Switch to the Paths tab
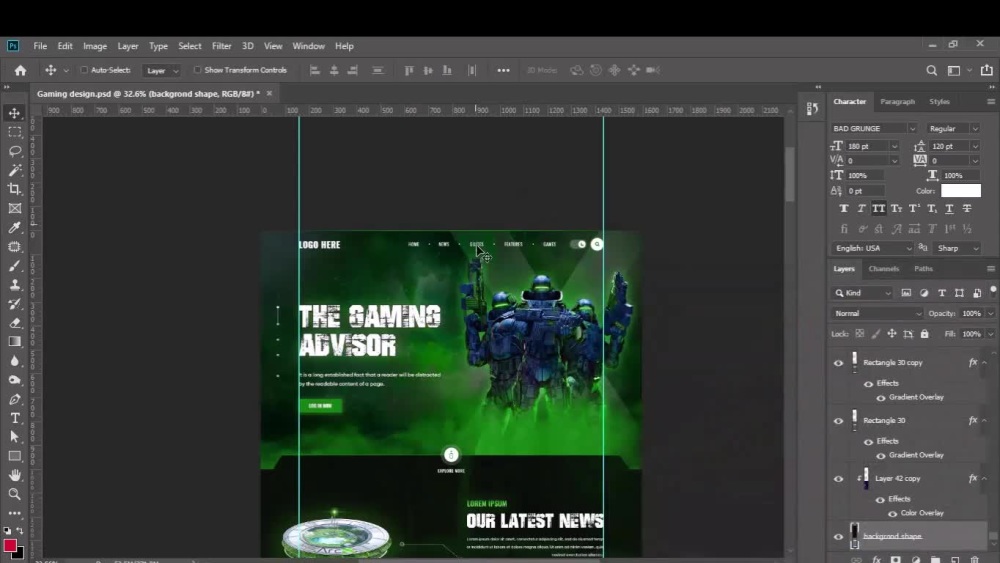 [x=923, y=269]
